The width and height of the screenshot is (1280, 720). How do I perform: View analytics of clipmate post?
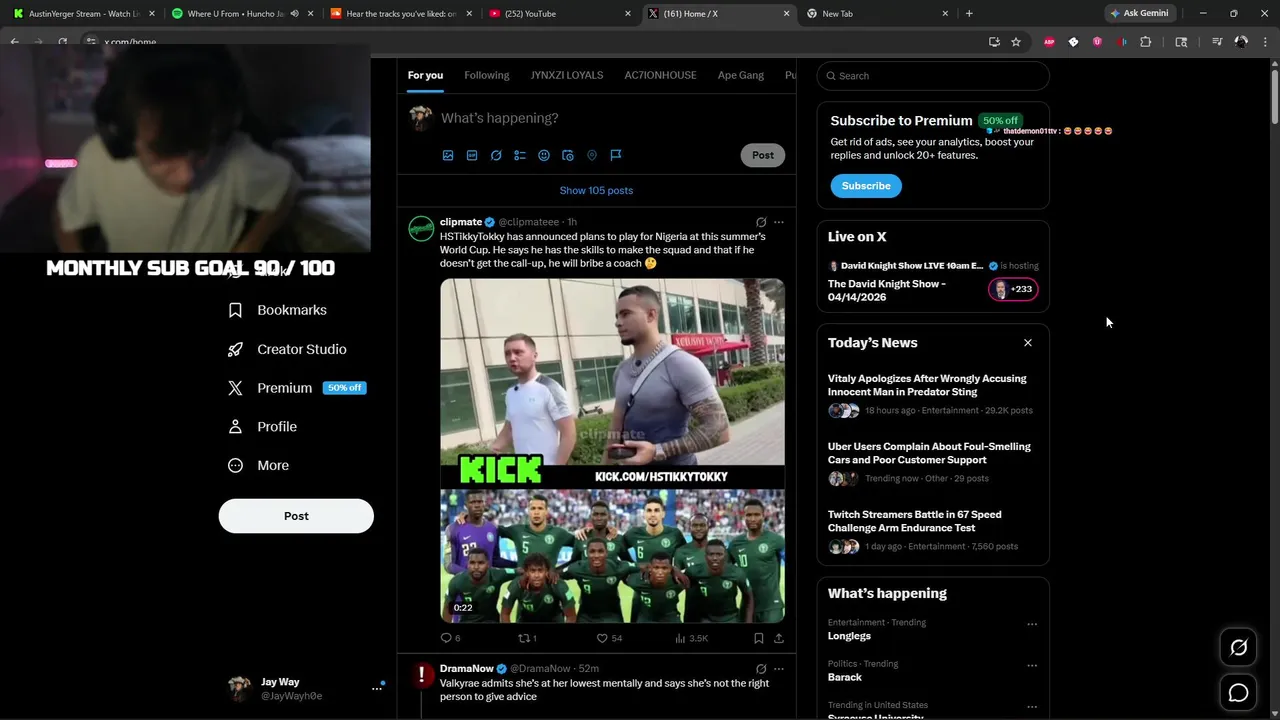[691, 638]
